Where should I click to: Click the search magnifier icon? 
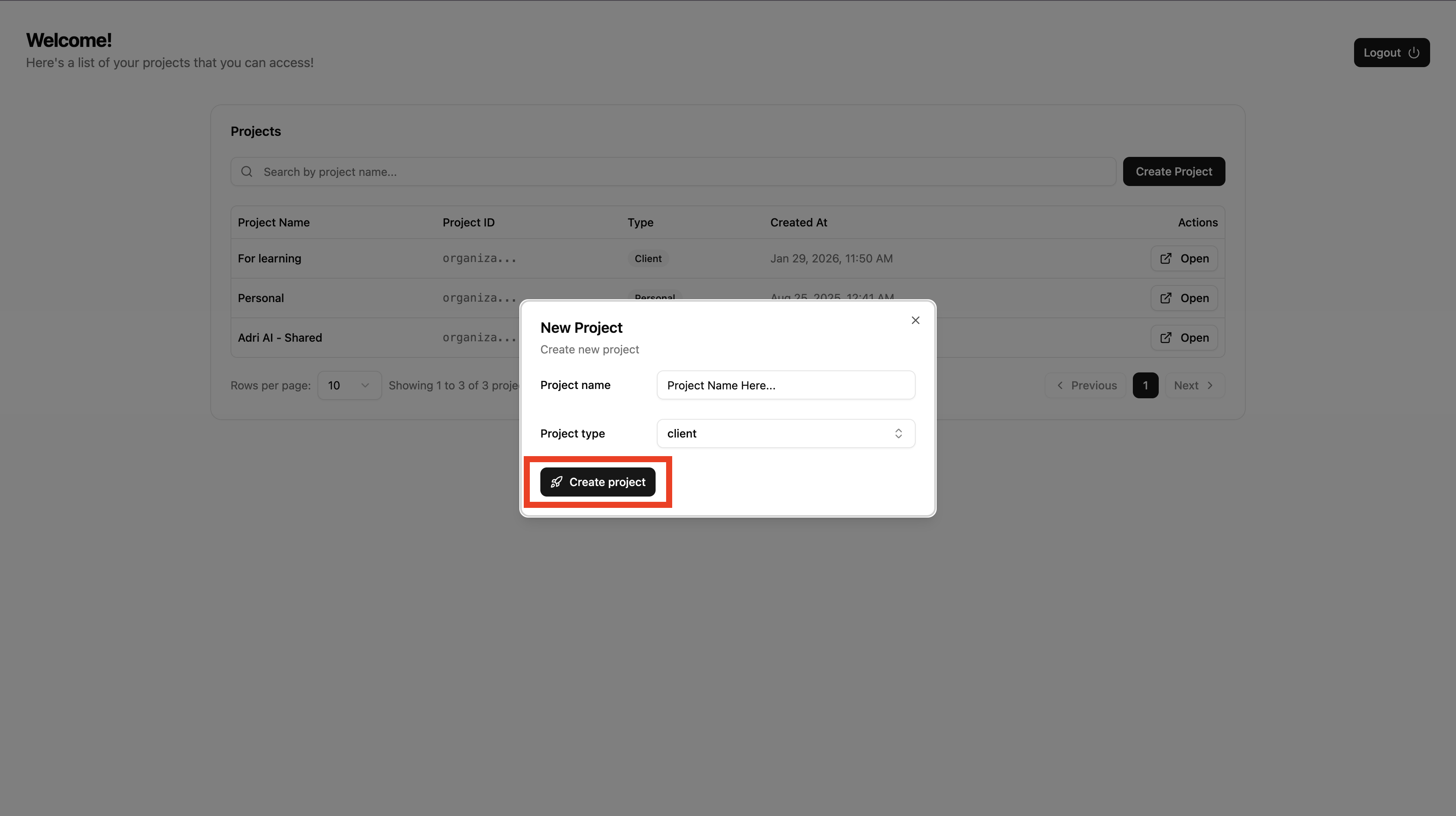(x=246, y=171)
